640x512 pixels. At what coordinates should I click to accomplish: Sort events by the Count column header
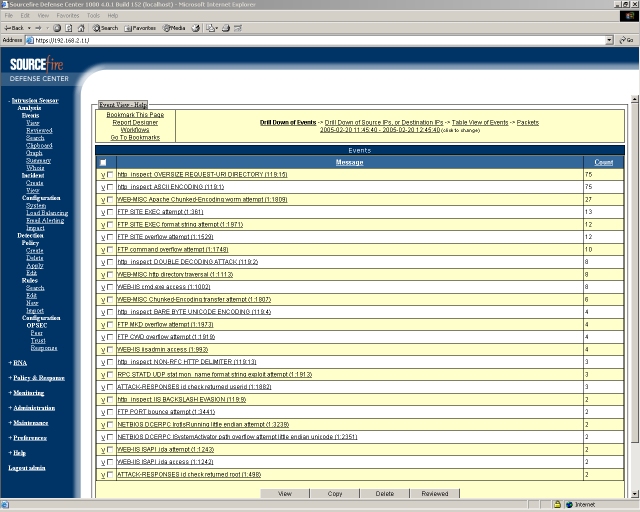604,163
